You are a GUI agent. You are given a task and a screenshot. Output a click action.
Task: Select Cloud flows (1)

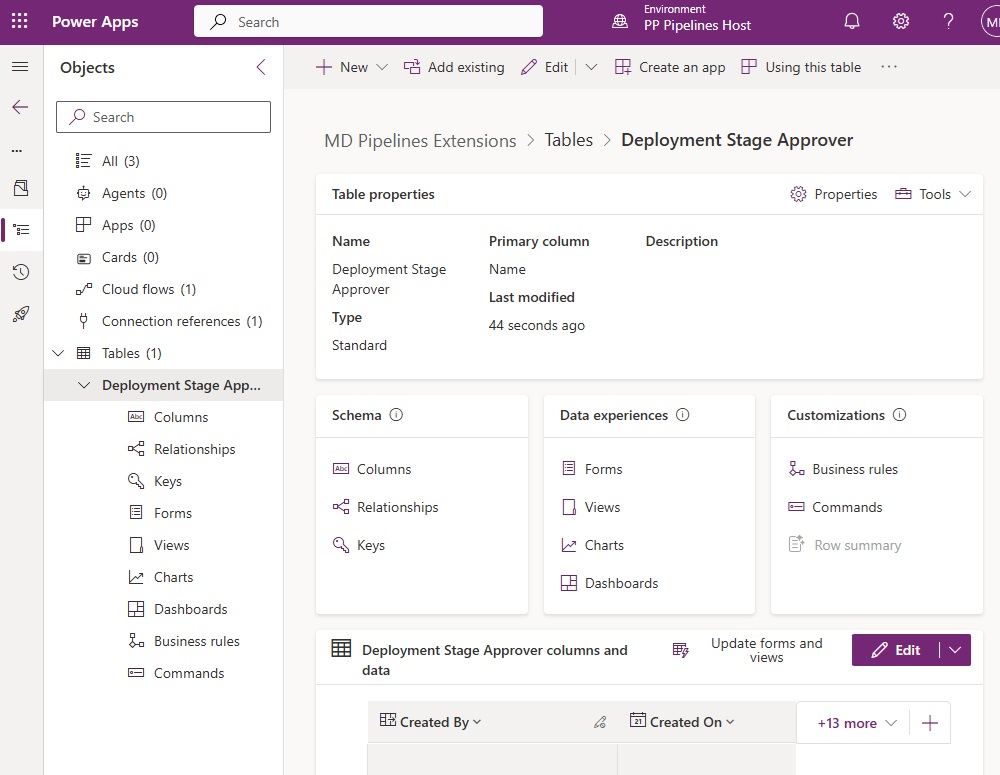coord(149,289)
